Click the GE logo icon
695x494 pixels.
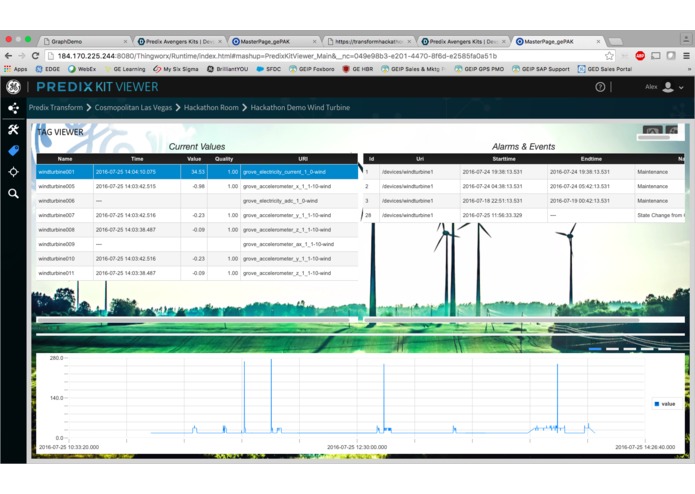tap(13, 87)
